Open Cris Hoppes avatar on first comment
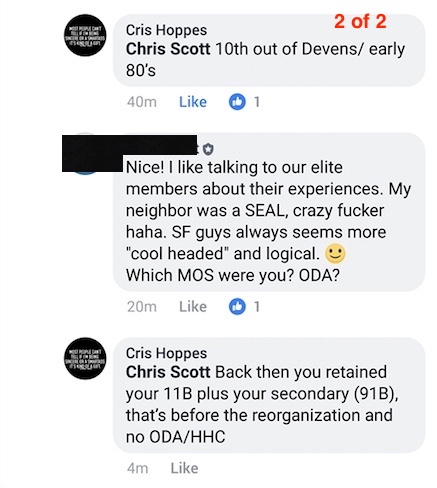The height and width of the screenshot is (488, 437). pos(85,35)
